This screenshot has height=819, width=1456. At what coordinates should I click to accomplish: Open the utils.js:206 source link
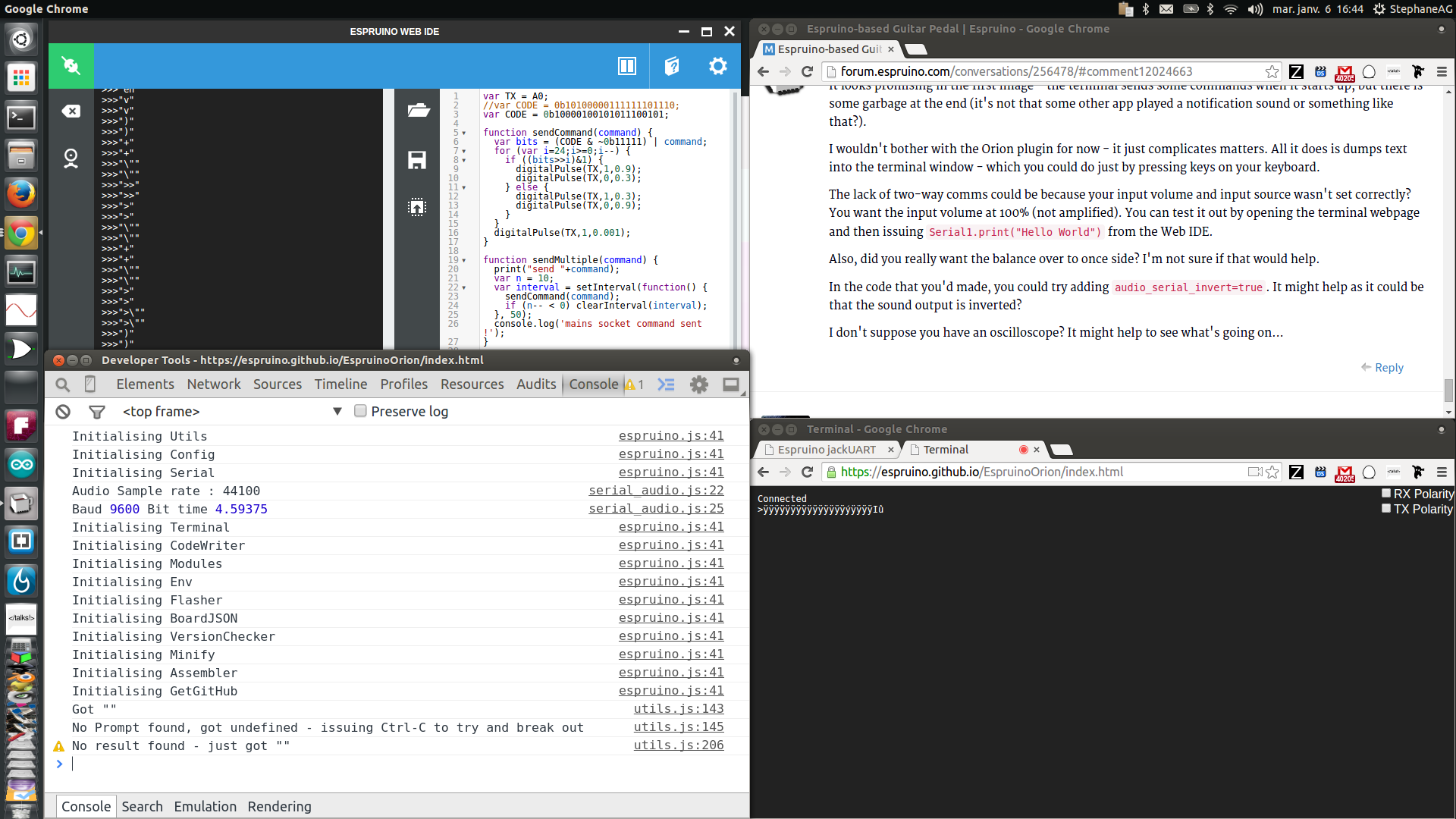(679, 745)
